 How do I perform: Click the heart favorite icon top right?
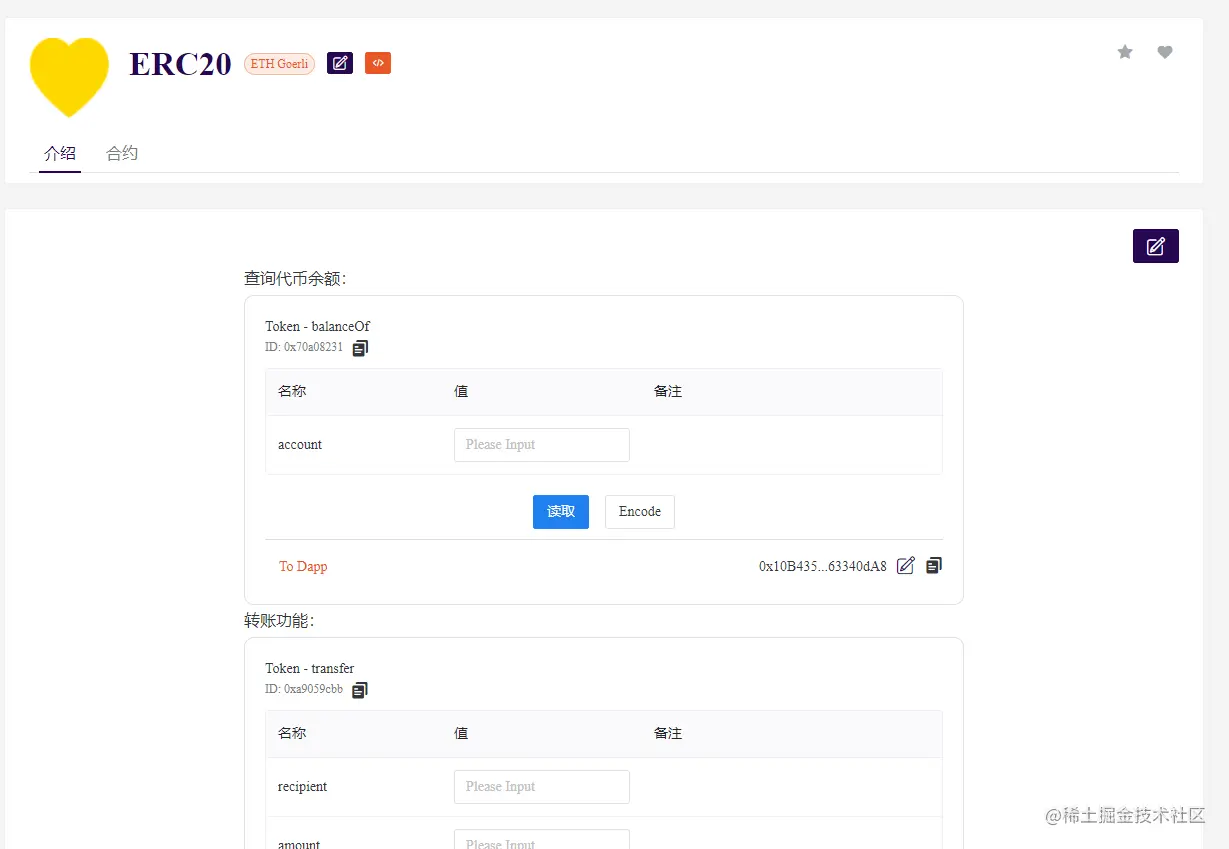click(1164, 51)
